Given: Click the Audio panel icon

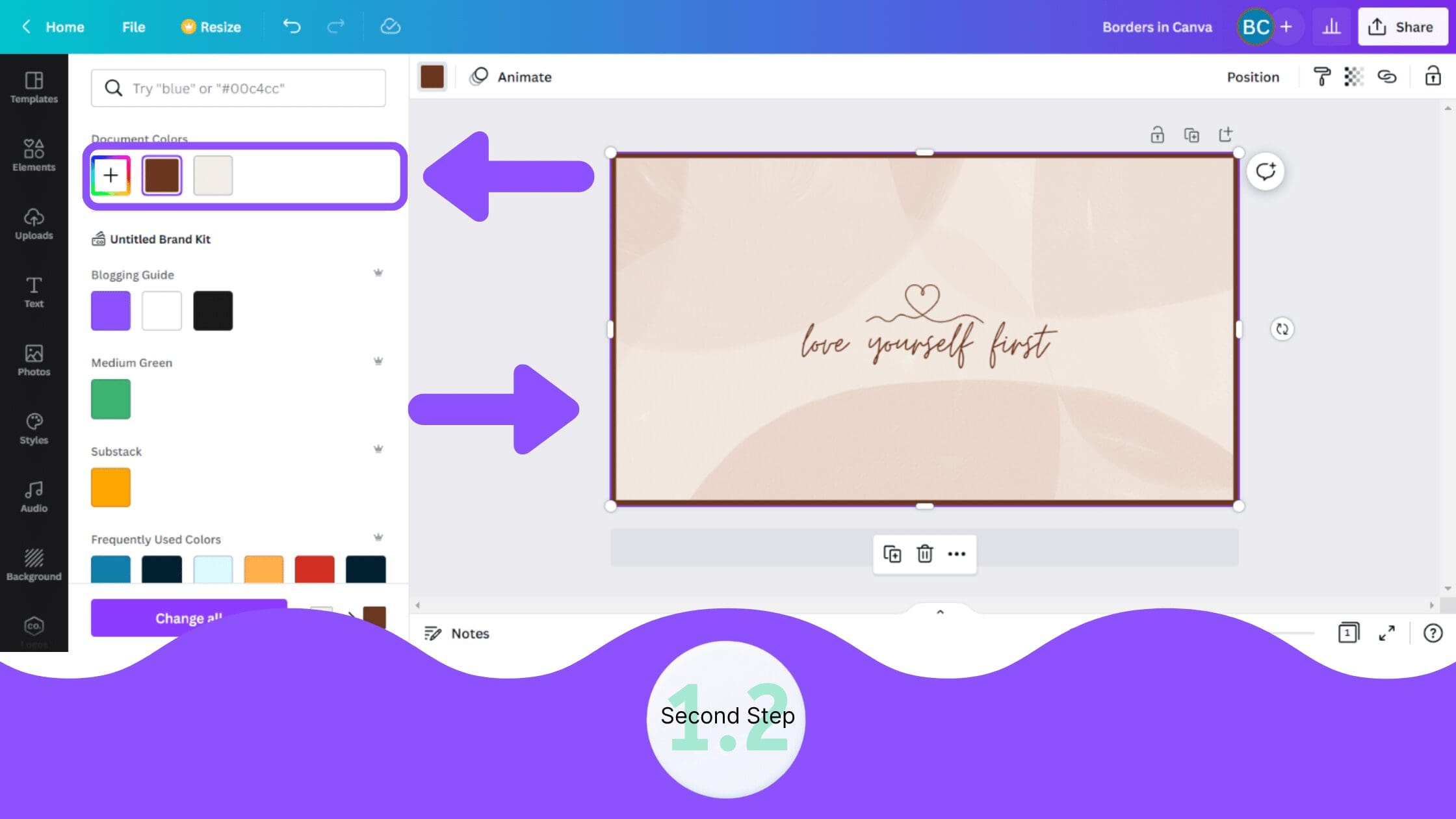Looking at the screenshot, I should coord(33,489).
